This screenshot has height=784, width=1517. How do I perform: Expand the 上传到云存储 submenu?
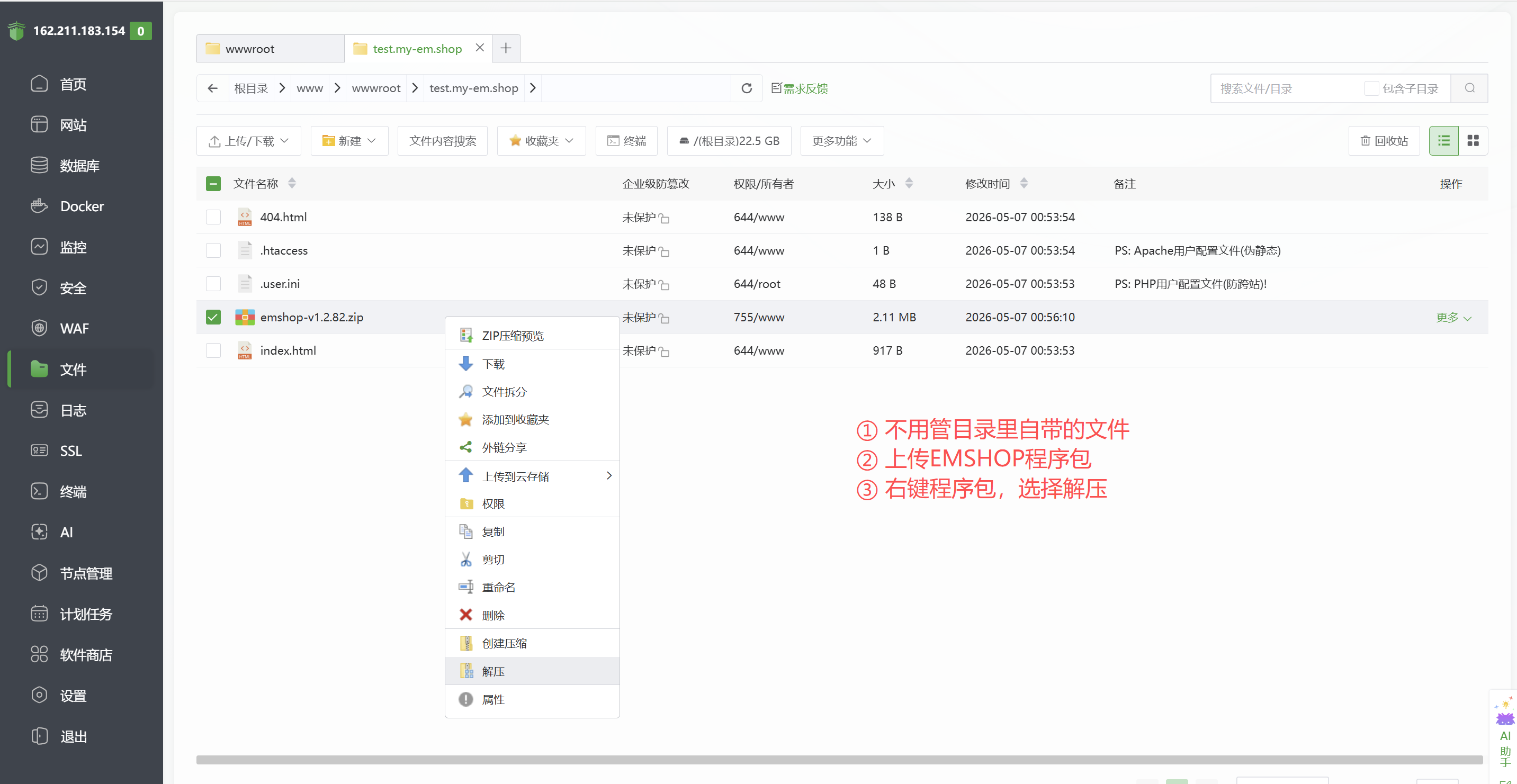[x=532, y=476]
